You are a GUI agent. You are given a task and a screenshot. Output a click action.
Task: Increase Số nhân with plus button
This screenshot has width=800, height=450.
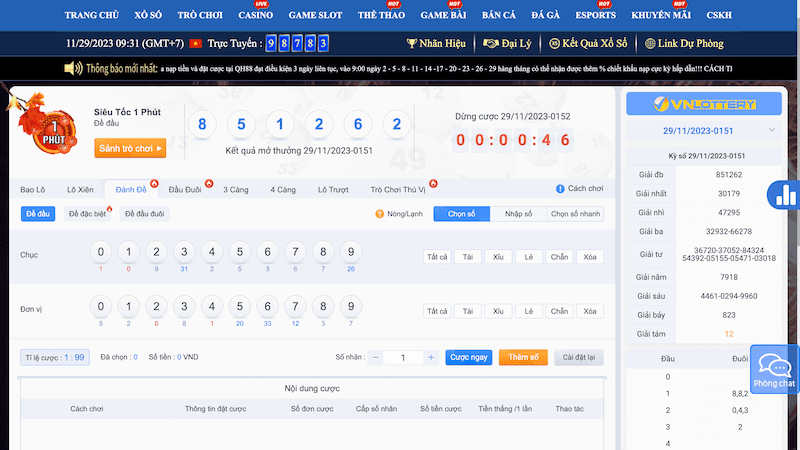[x=431, y=357]
